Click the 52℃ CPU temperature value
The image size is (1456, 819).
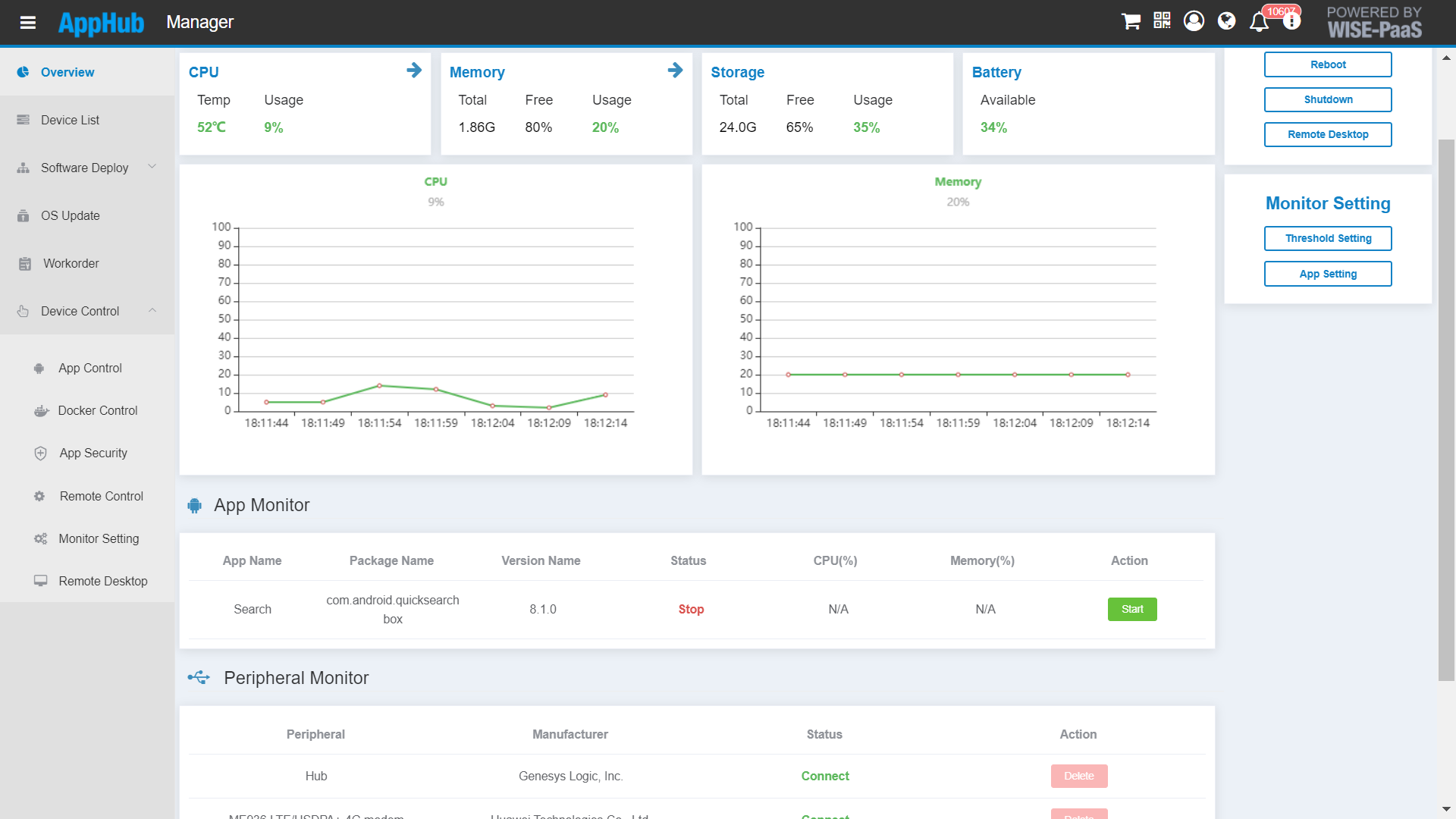pos(212,127)
